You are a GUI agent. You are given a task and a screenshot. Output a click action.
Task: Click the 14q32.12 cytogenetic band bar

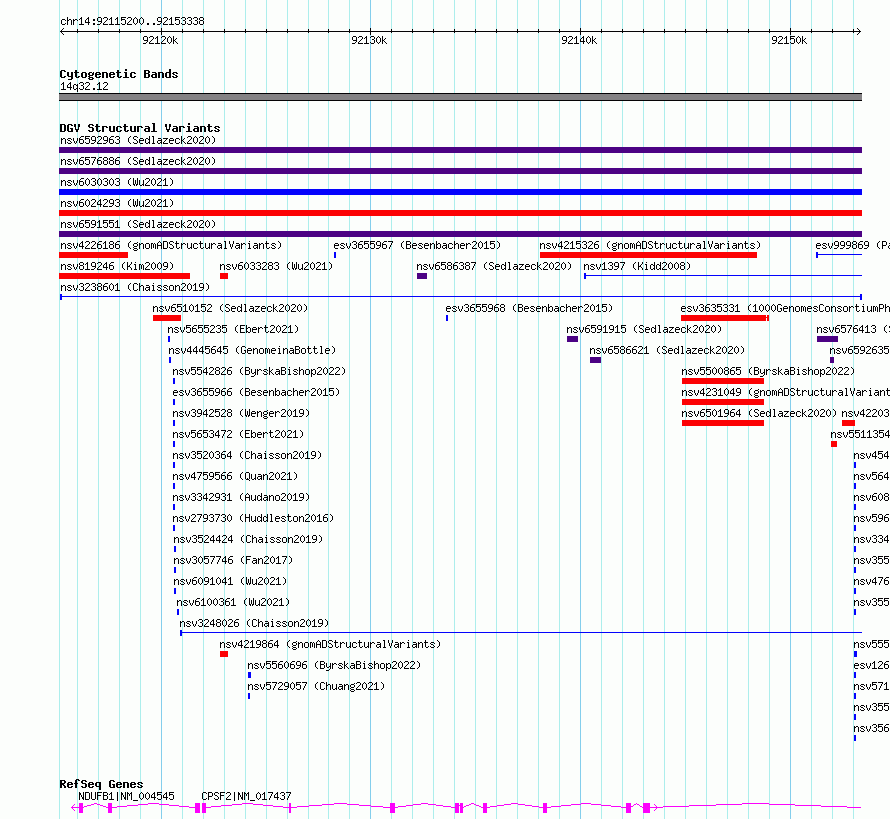pos(460,97)
